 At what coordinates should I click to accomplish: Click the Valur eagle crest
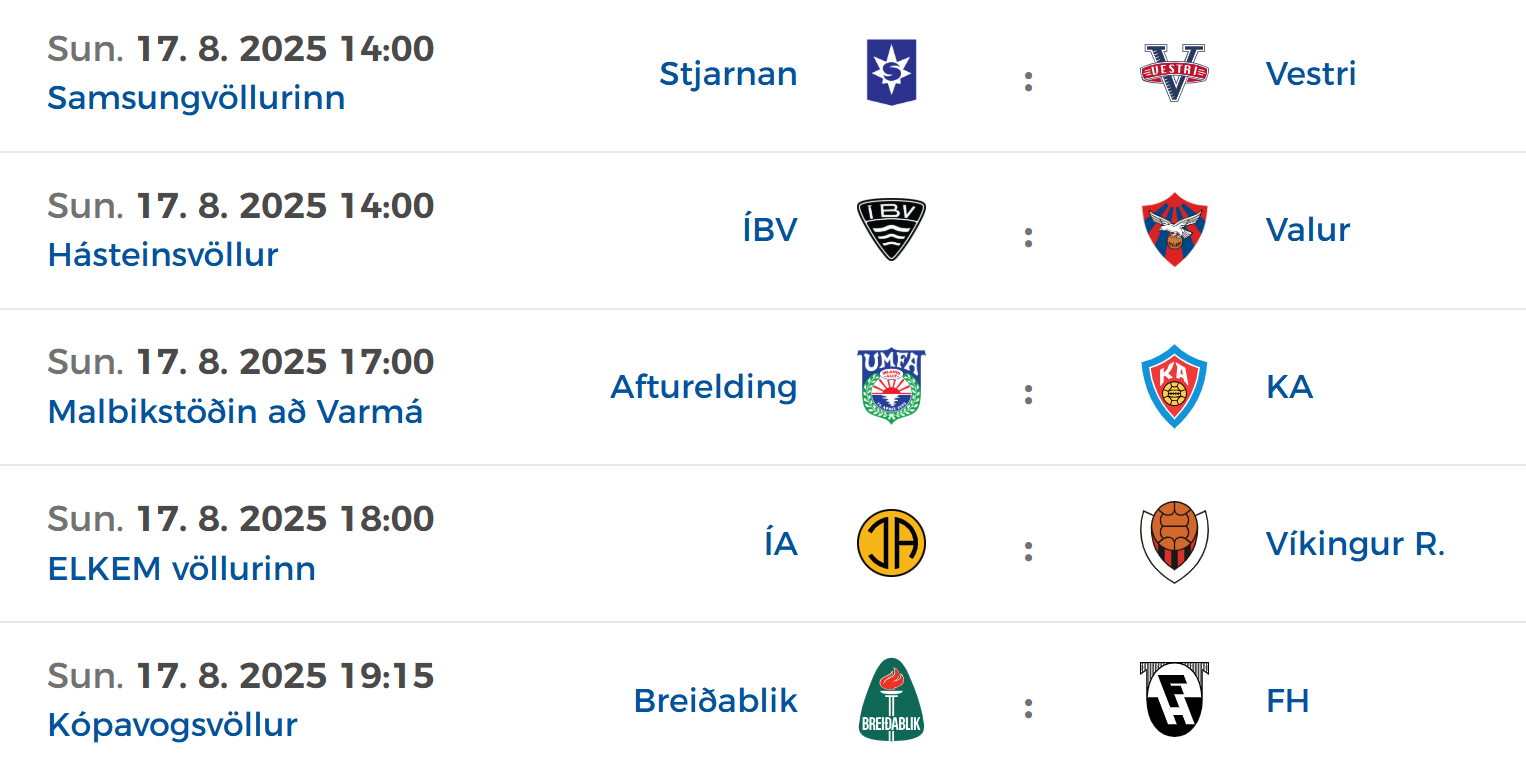1174,230
